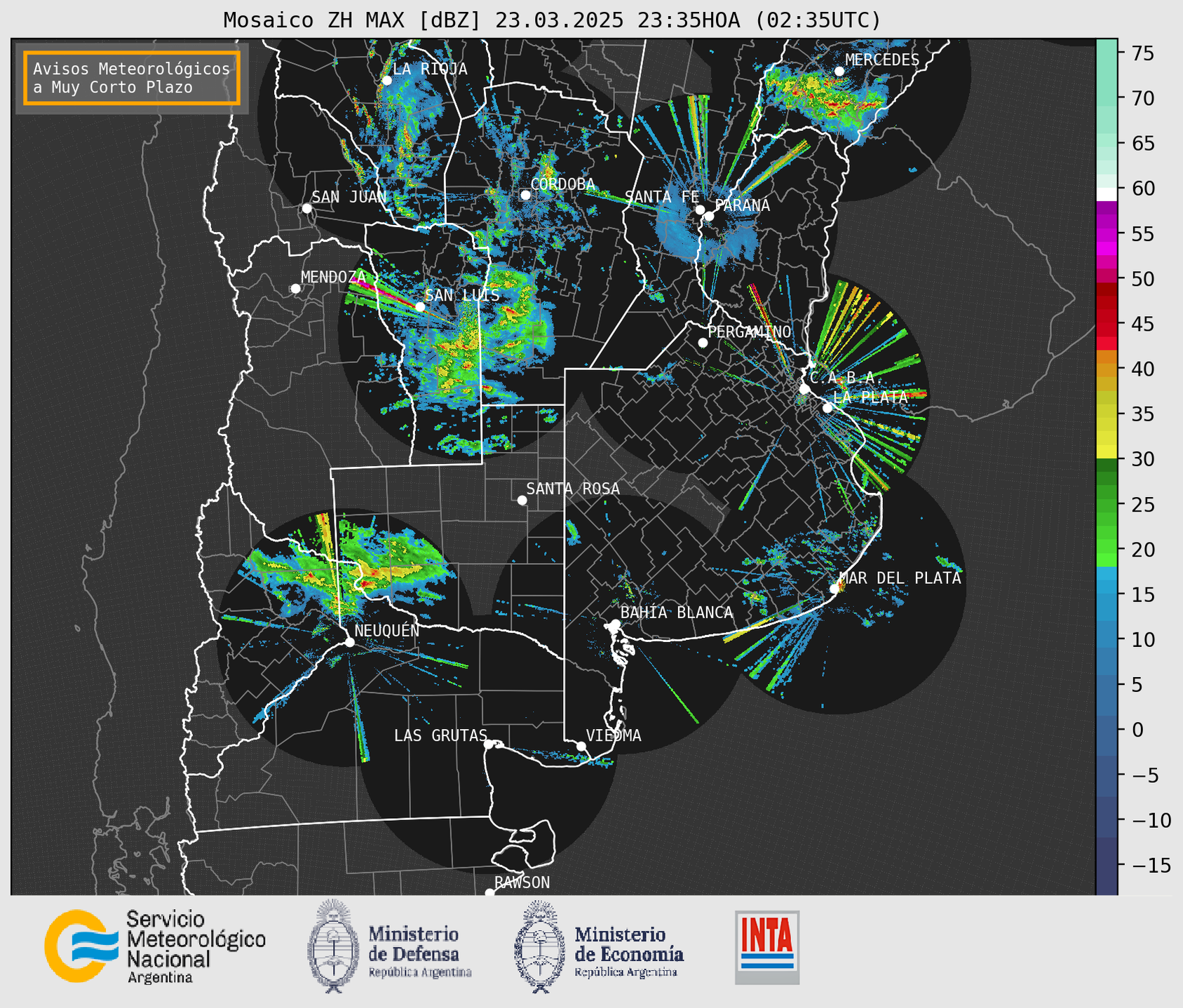Click the Ministerio de Economía emblem
This screenshot has width=1183, height=1008.
point(539,946)
